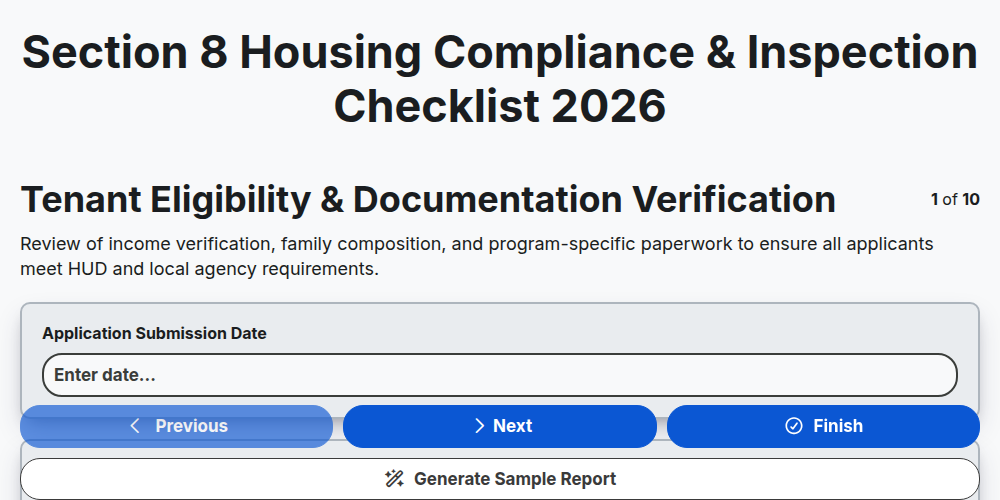1000x500 pixels.
Task: Click the 'Enter date...' placeholder text
Action: 105,375
